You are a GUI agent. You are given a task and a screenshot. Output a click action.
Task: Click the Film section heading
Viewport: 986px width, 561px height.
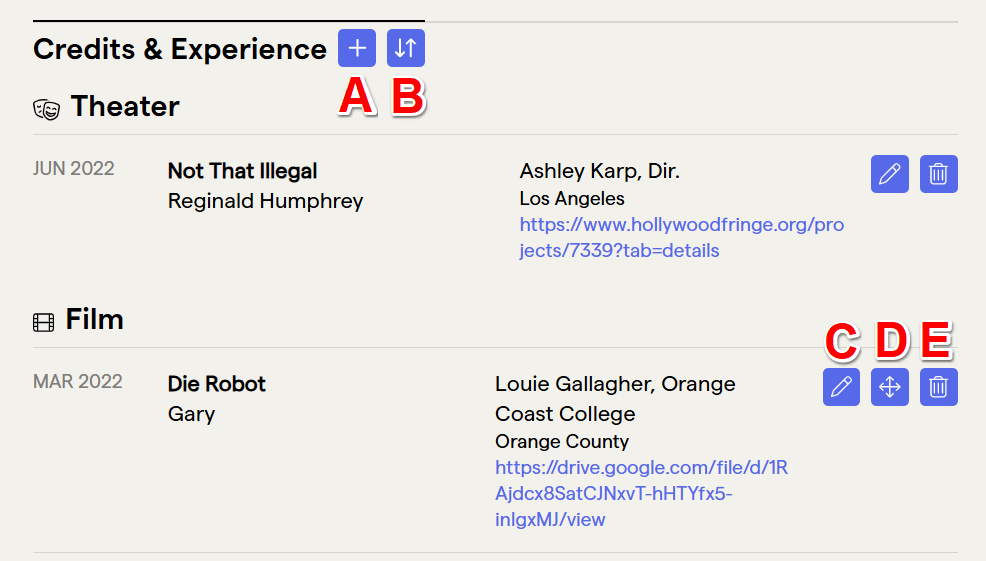[x=94, y=319]
